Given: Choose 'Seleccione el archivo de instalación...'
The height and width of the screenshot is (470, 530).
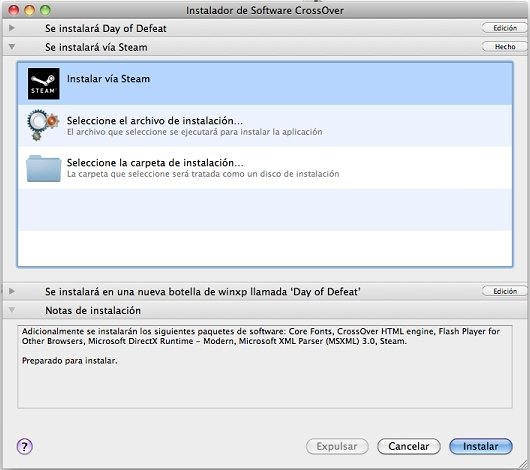Looking at the screenshot, I should click(265, 125).
